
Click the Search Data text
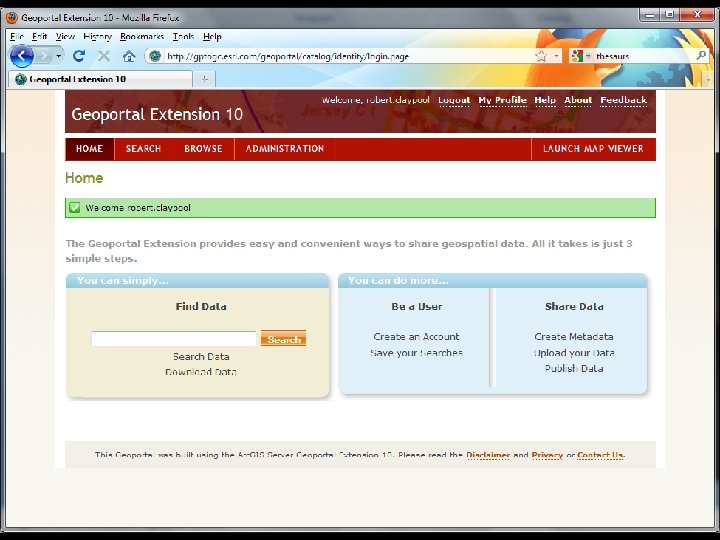201,357
